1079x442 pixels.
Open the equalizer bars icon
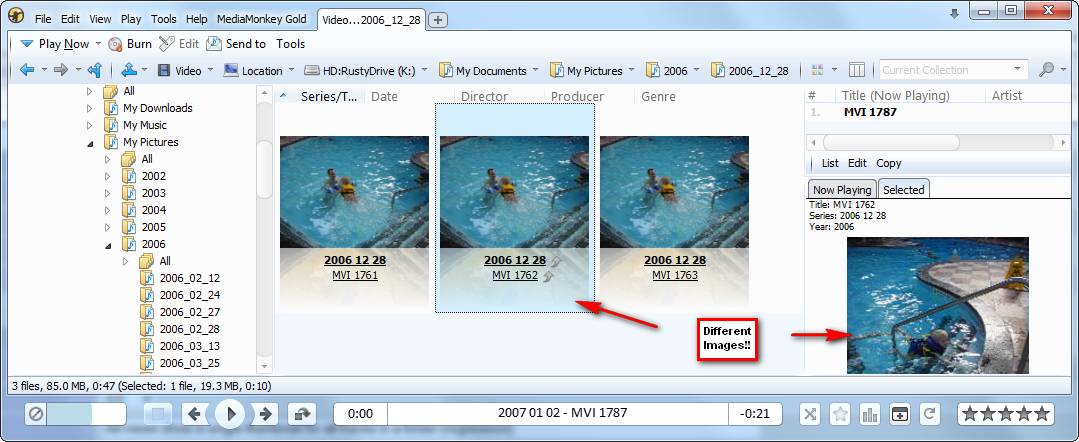tap(869, 413)
